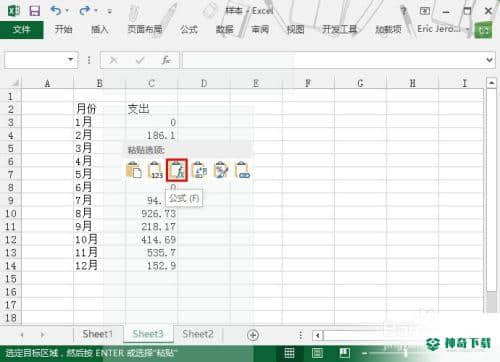This screenshot has width=500, height=362.
Task: Open the 文件 File tab
Action: [22, 30]
